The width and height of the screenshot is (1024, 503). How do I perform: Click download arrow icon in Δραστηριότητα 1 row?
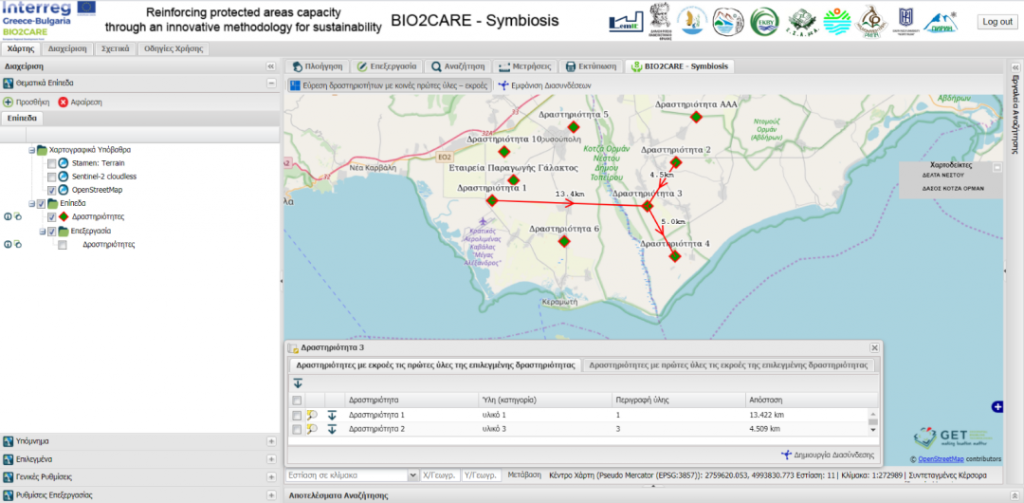coord(332,415)
